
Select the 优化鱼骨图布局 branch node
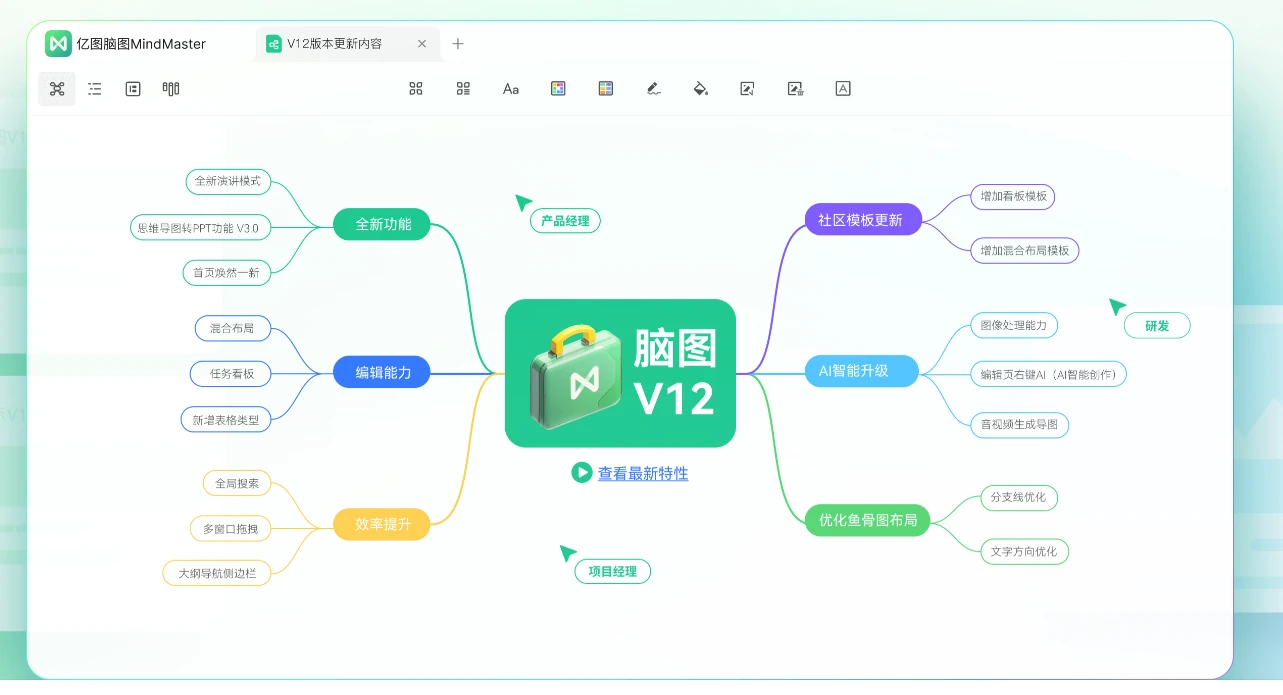point(868,520)
